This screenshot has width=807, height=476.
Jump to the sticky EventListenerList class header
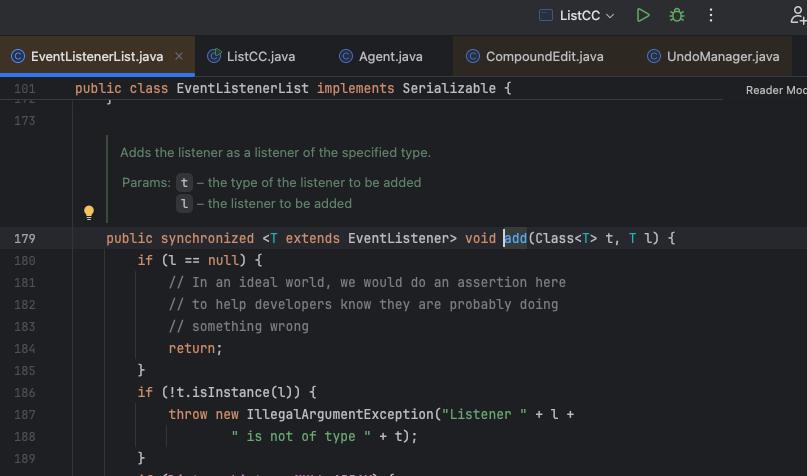click(x=292, y=90)
